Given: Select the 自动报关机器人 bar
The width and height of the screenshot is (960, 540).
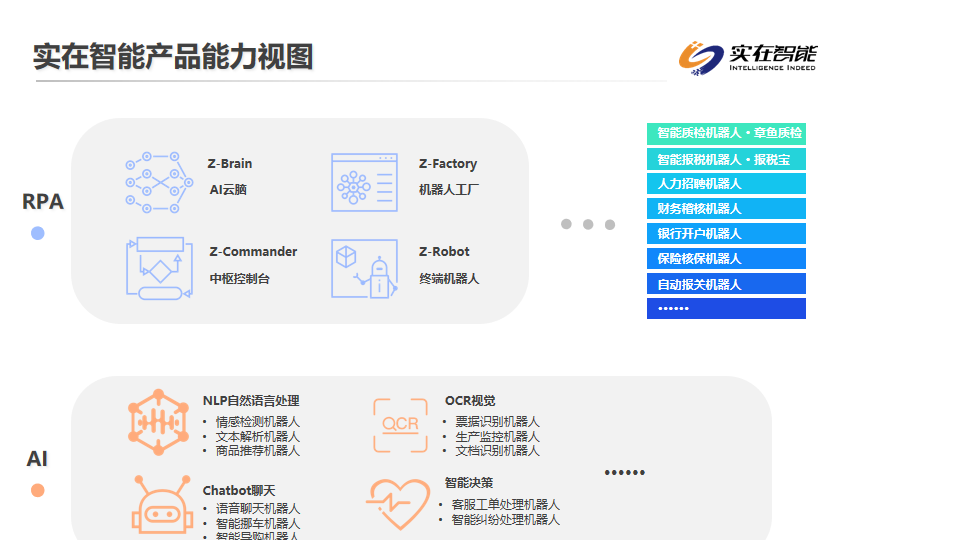Looking at the screenshot, I should (x=726, y=284).
